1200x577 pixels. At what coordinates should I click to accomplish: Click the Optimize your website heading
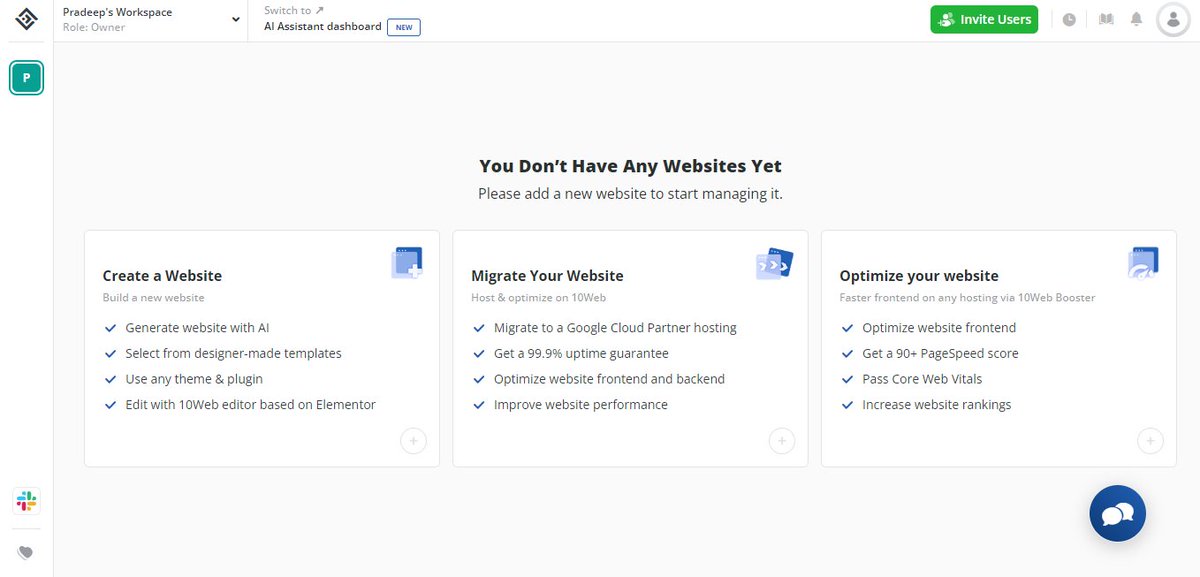point(919,276)
